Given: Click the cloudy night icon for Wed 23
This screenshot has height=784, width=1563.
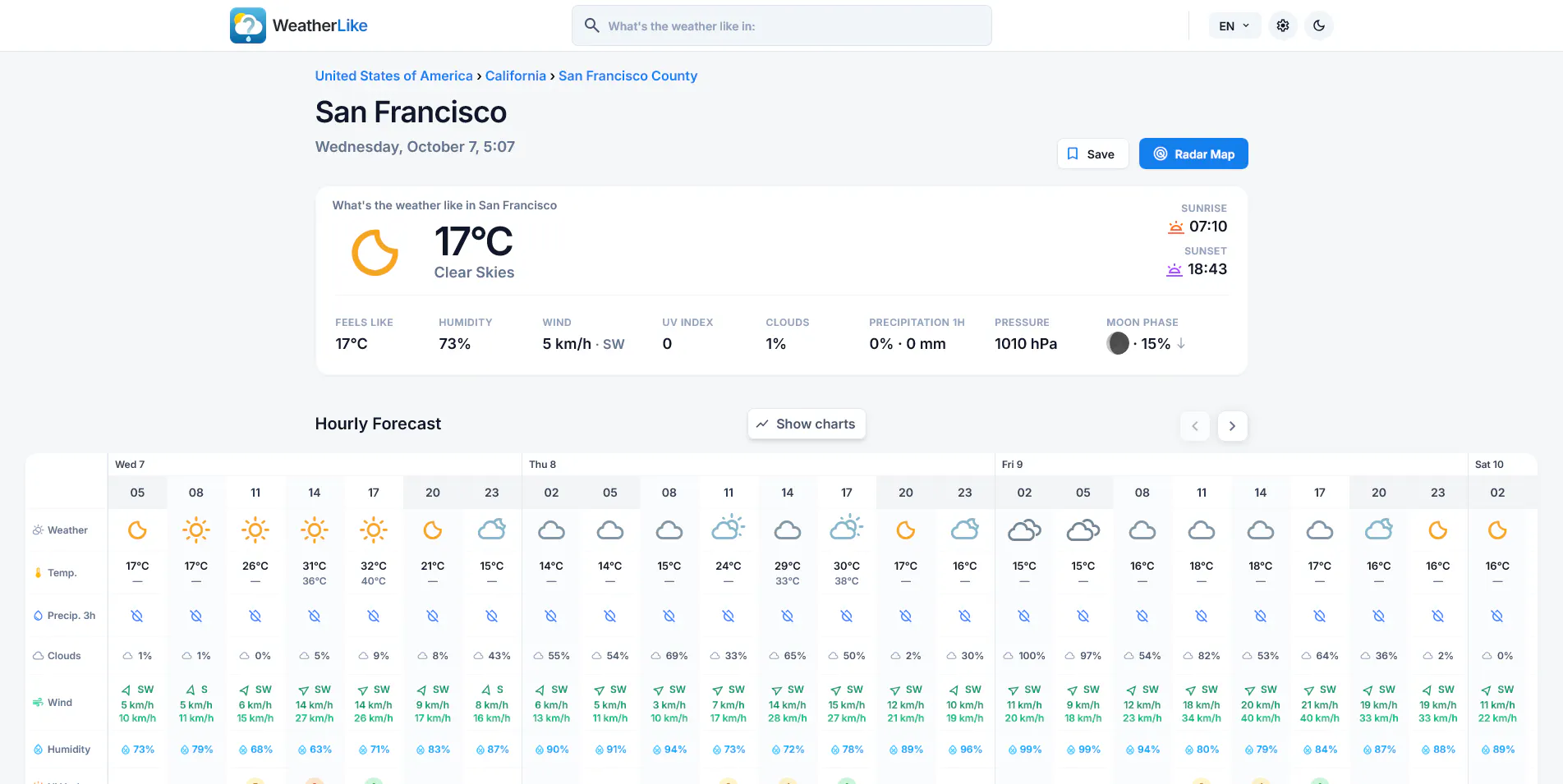Looking at the screenshot, I should coord(491,530).
